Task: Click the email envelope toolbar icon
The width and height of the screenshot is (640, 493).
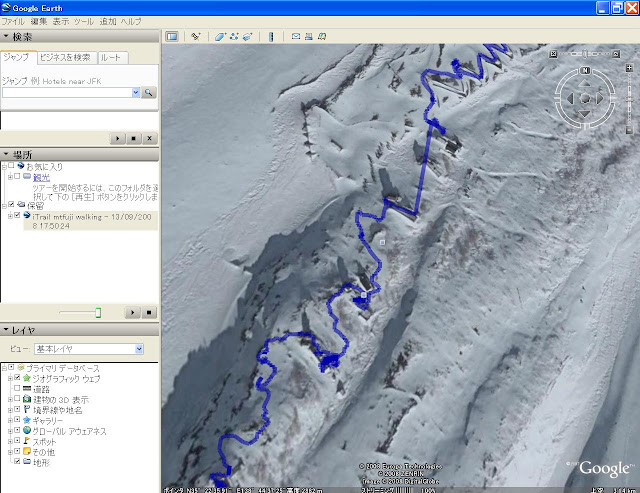Action: [296, 37]
